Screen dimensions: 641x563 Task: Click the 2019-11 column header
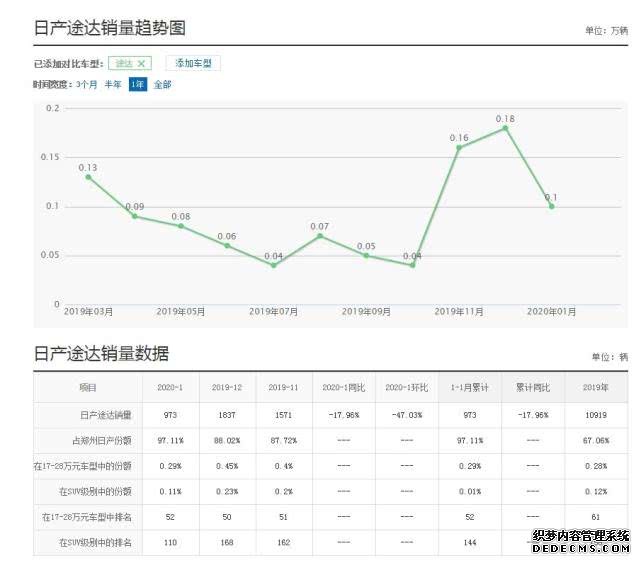coord(283,387)
